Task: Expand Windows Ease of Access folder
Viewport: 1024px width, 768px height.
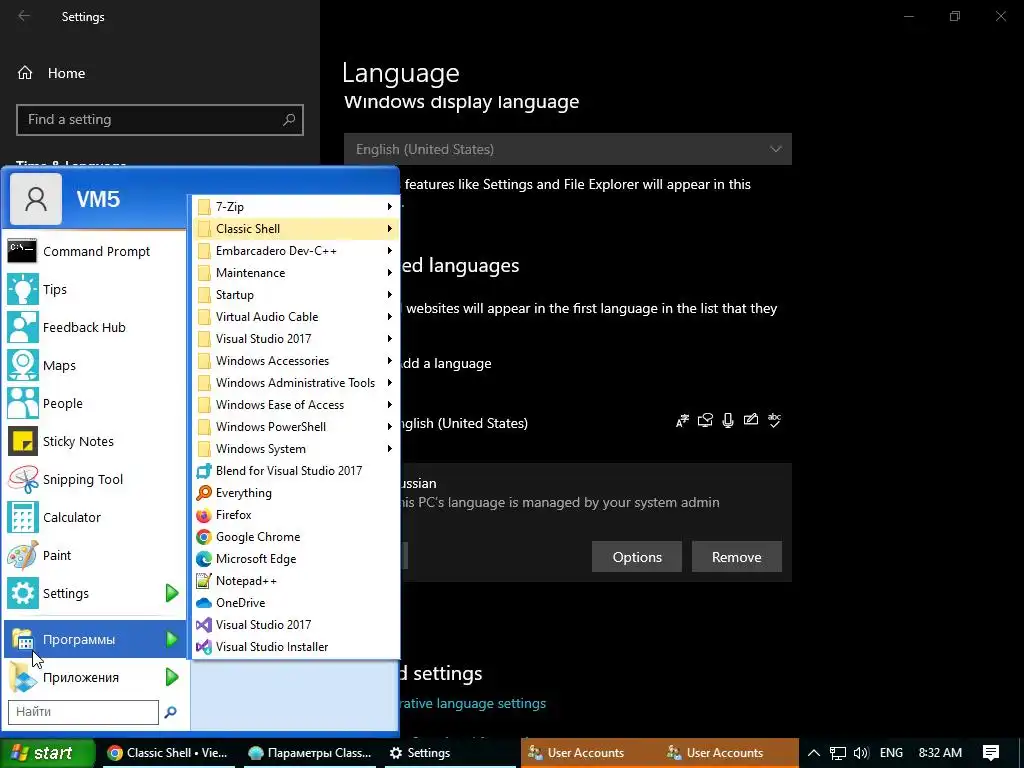Action: click(x=295, y=405)
